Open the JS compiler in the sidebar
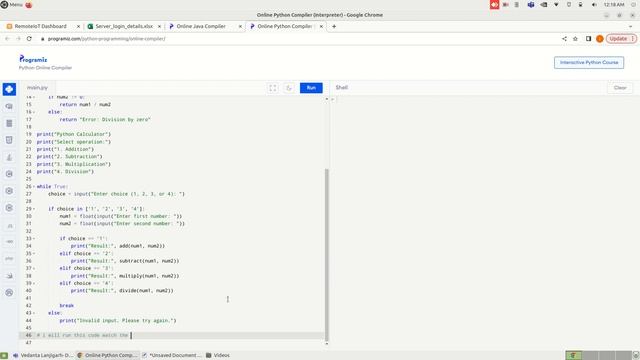 click(x=9, y=225)
